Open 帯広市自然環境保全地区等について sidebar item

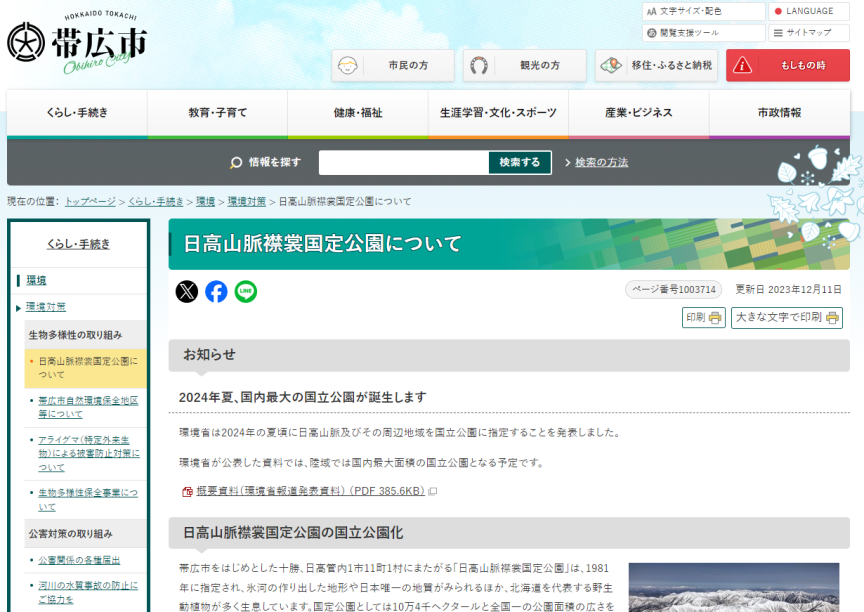[x=88, y=406]
